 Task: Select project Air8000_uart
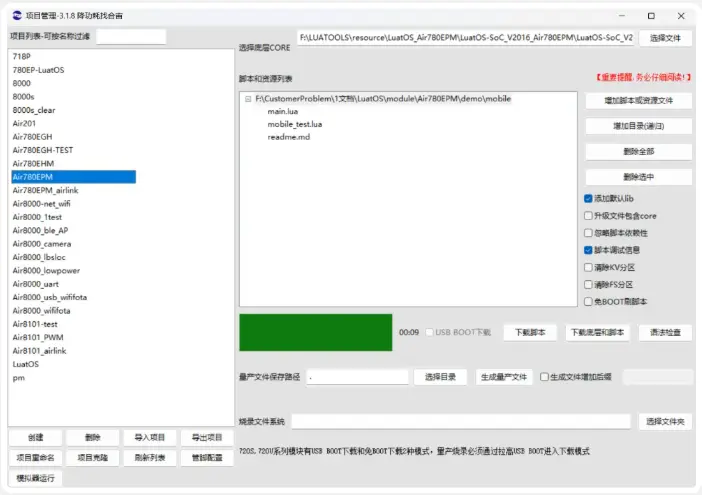[36, 284]
